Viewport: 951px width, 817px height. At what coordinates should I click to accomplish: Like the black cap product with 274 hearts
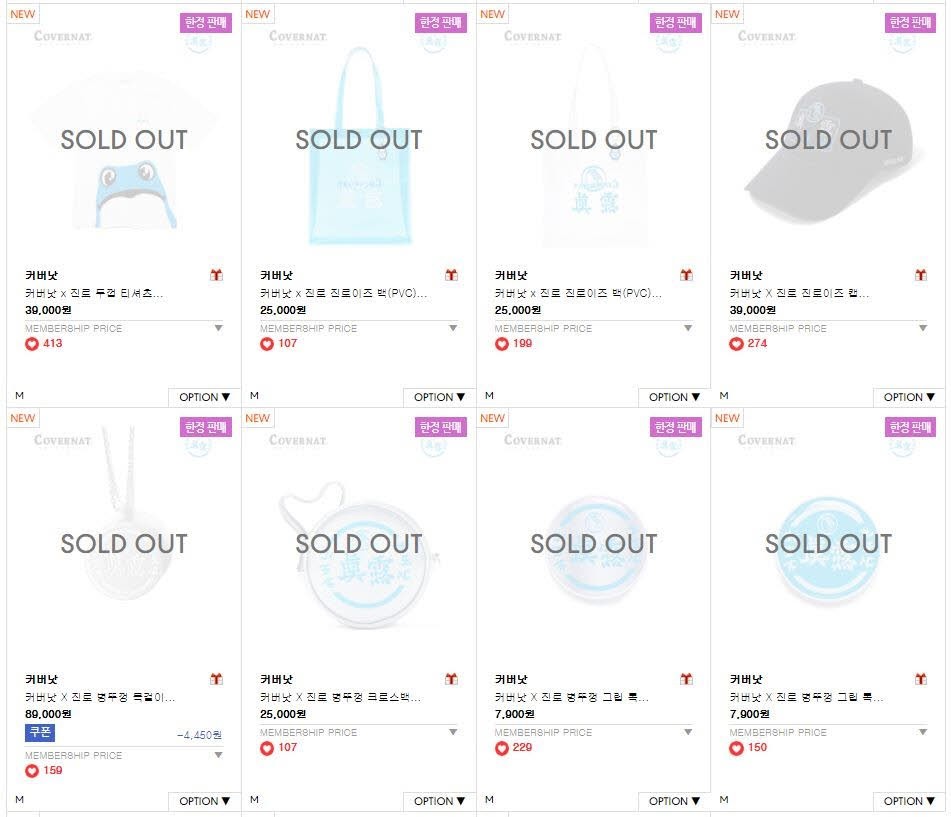[736, 344]
